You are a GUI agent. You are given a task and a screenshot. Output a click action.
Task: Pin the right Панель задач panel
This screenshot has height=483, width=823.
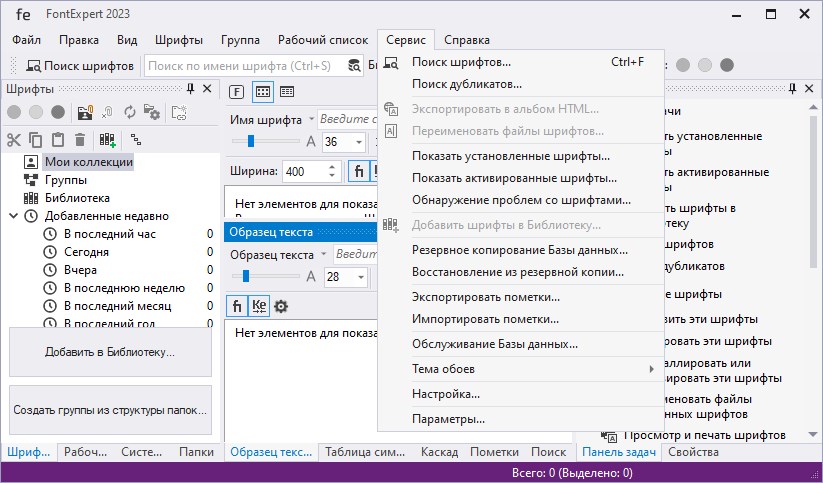793,88
